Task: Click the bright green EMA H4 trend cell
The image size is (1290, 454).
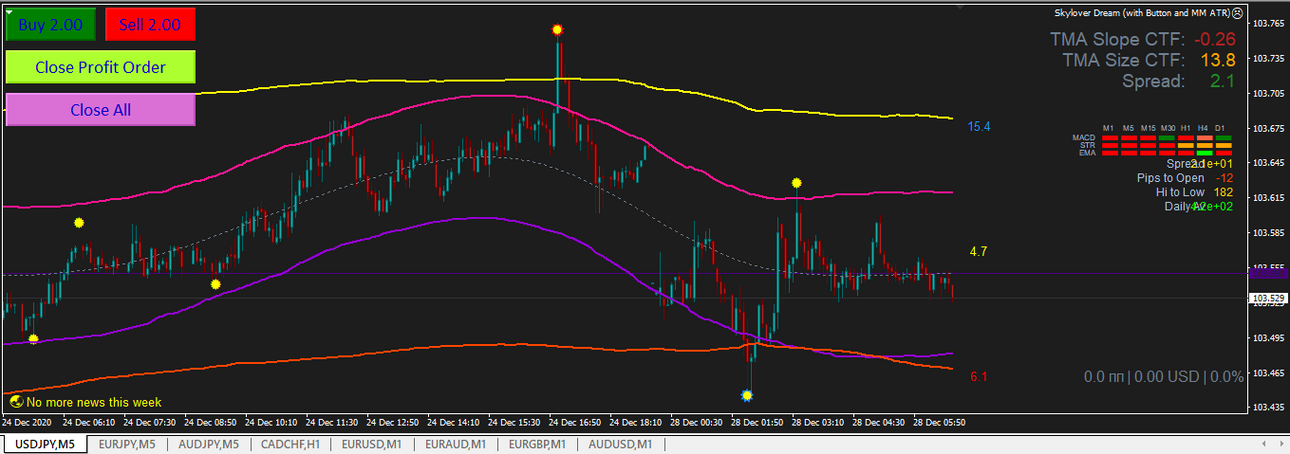Action: click(1205, 153)
